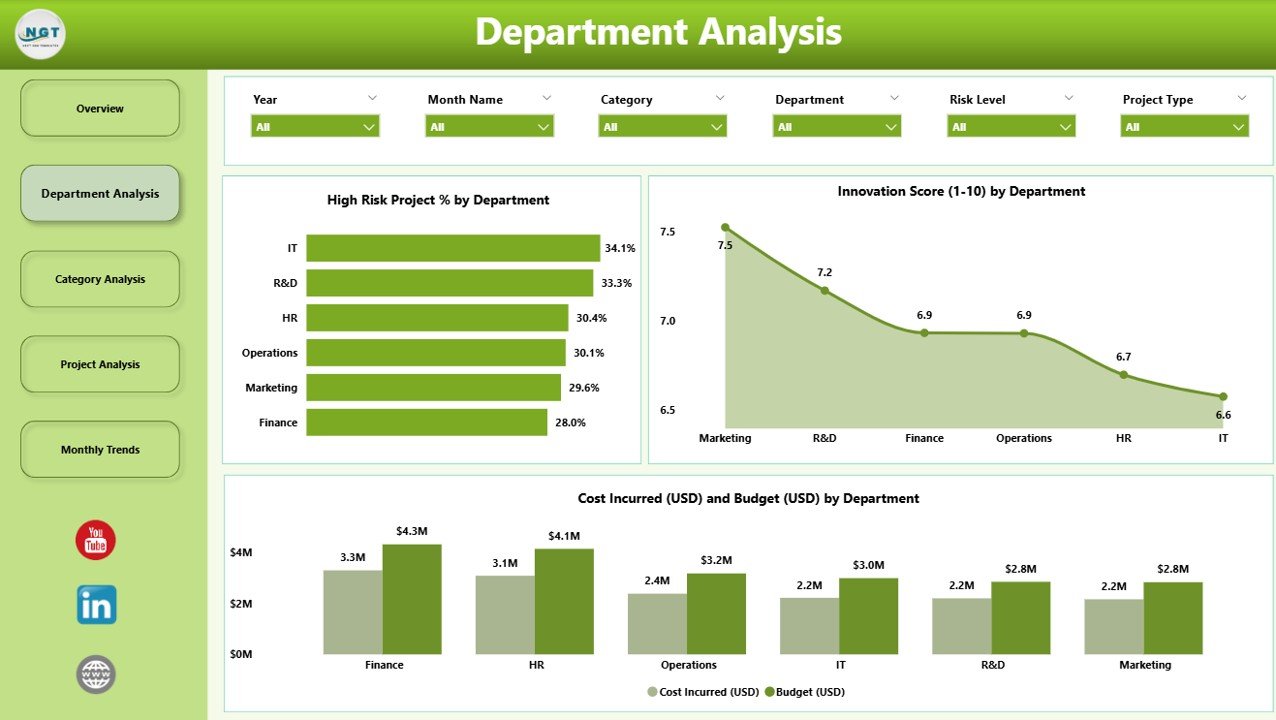Switch to the Category Analysis page
The height and width of the screenshot is (720, 1276).
click(99, 278)
